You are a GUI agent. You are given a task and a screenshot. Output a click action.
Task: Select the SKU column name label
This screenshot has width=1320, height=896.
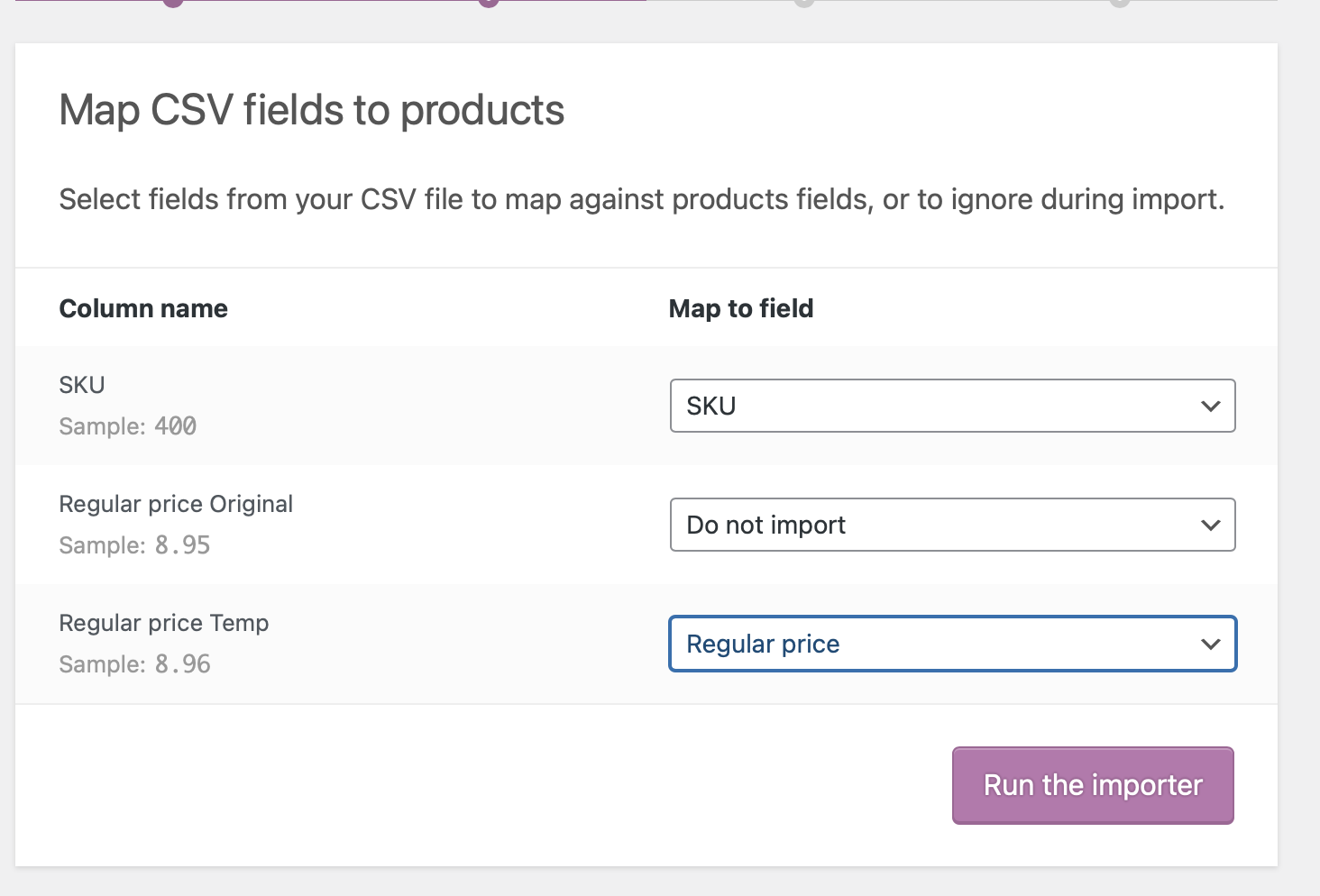pos(82,385)
